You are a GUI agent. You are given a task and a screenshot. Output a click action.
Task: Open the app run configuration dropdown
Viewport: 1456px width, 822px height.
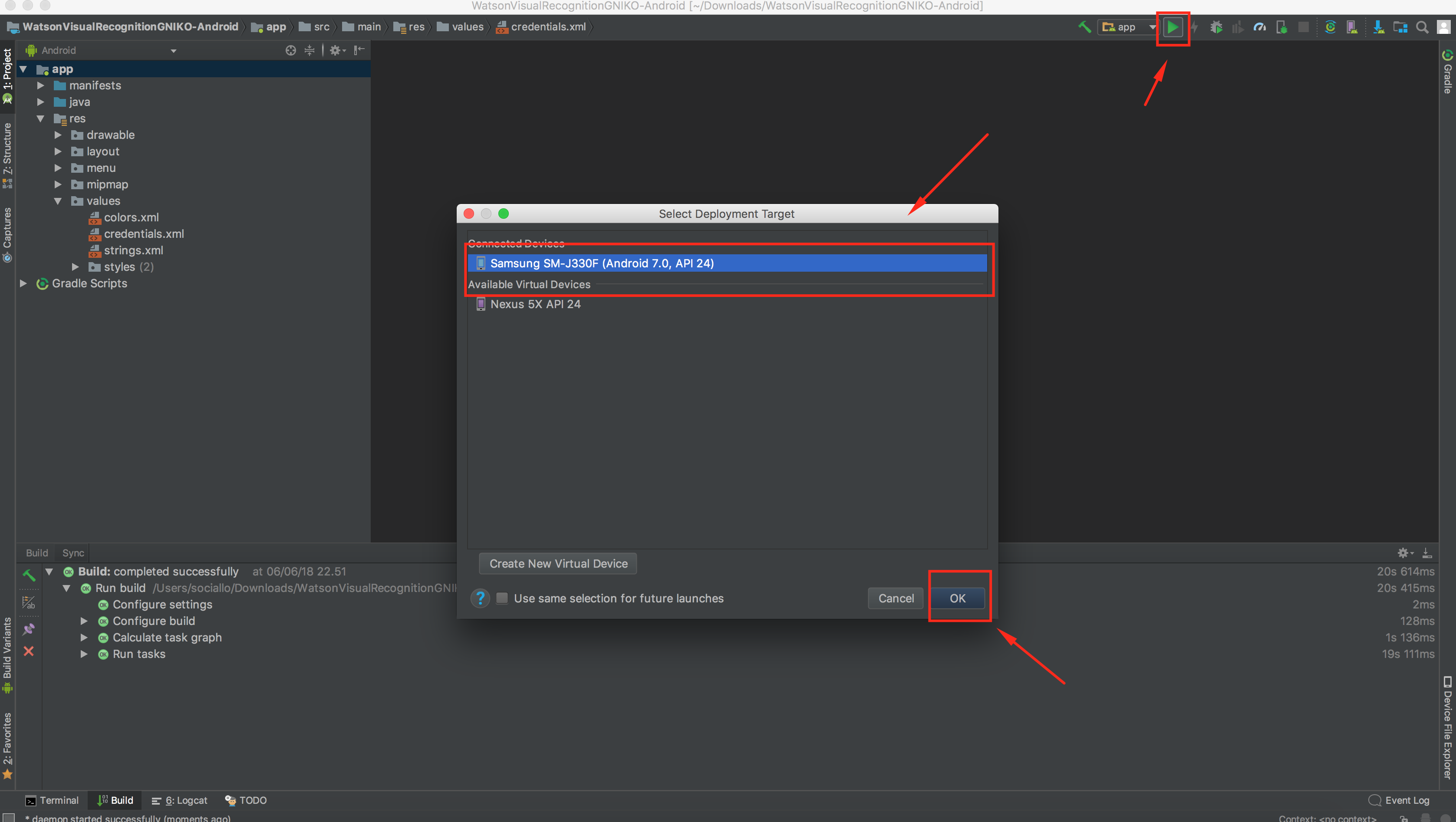click(x=1129, y=27)
